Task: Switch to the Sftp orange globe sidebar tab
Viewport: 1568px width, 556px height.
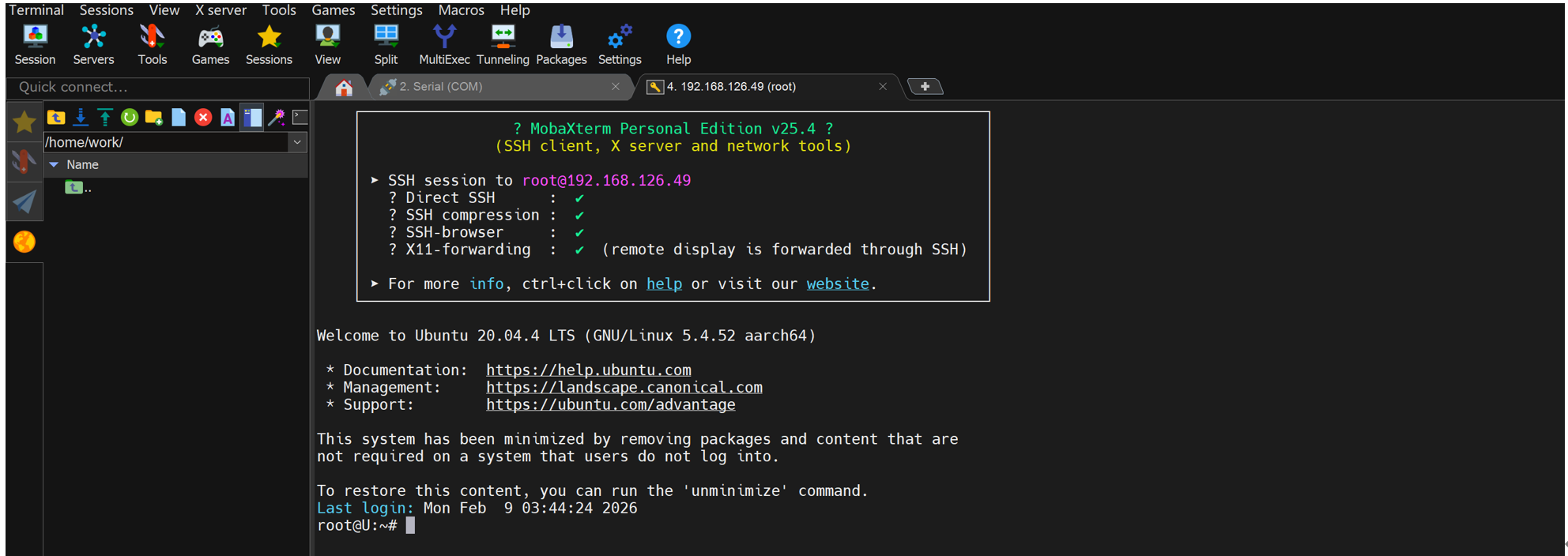Action: [24, 242]
